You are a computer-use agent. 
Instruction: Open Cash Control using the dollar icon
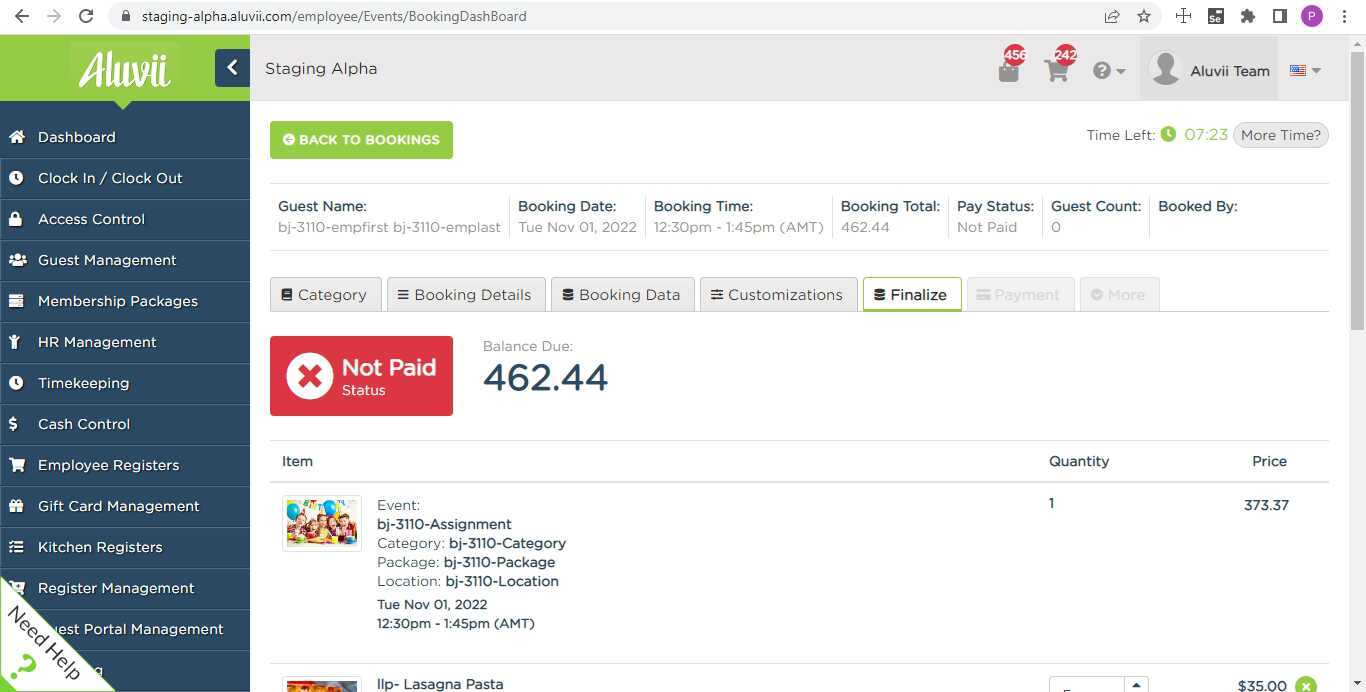coord(16,423)
